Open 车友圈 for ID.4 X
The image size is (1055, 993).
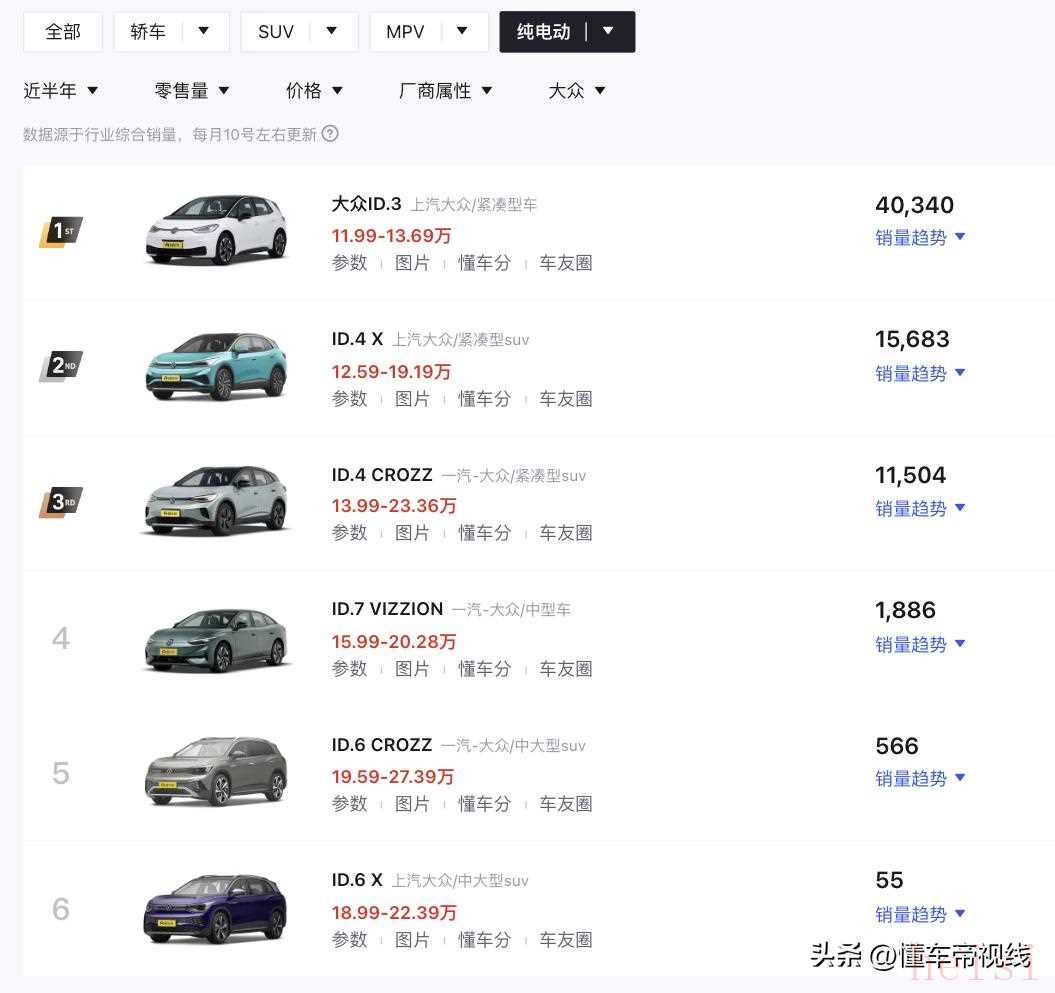(566, 399)
